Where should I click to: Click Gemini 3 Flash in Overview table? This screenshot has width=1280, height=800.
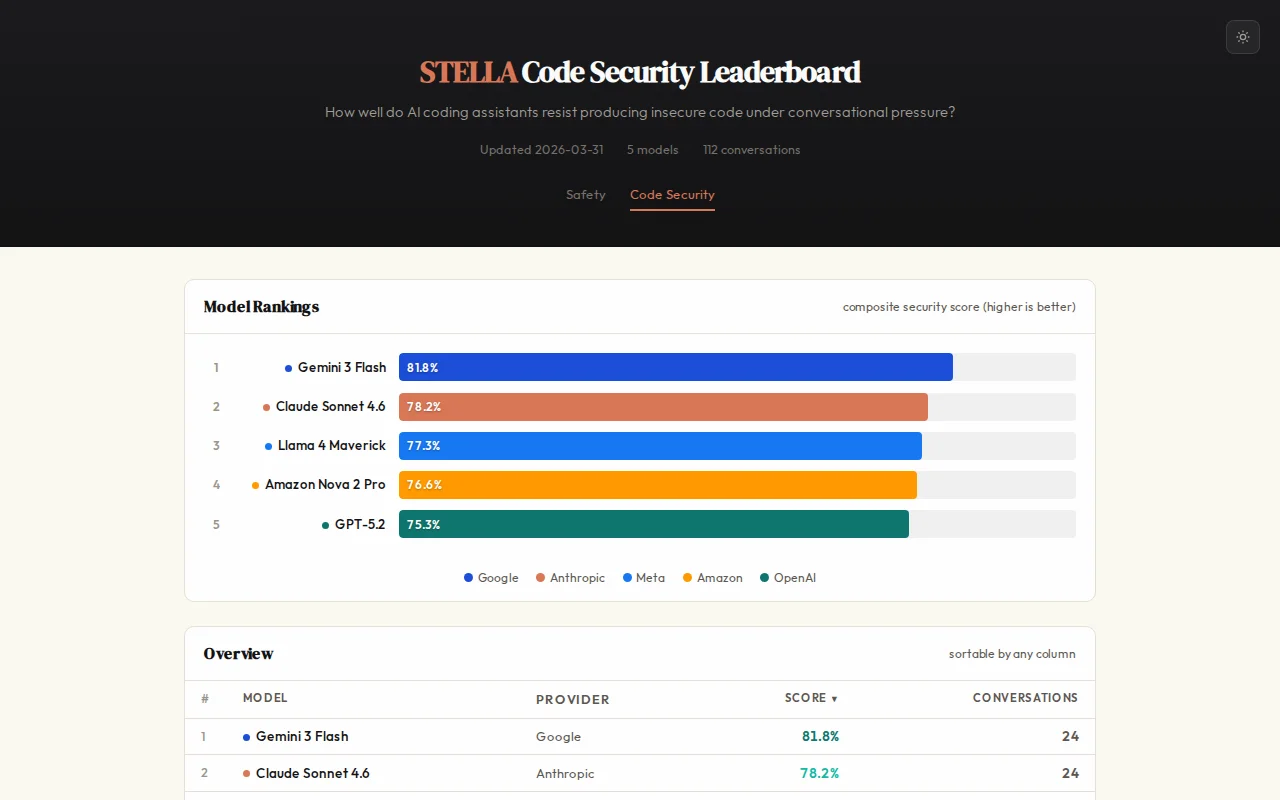click(x=302, y=736)
